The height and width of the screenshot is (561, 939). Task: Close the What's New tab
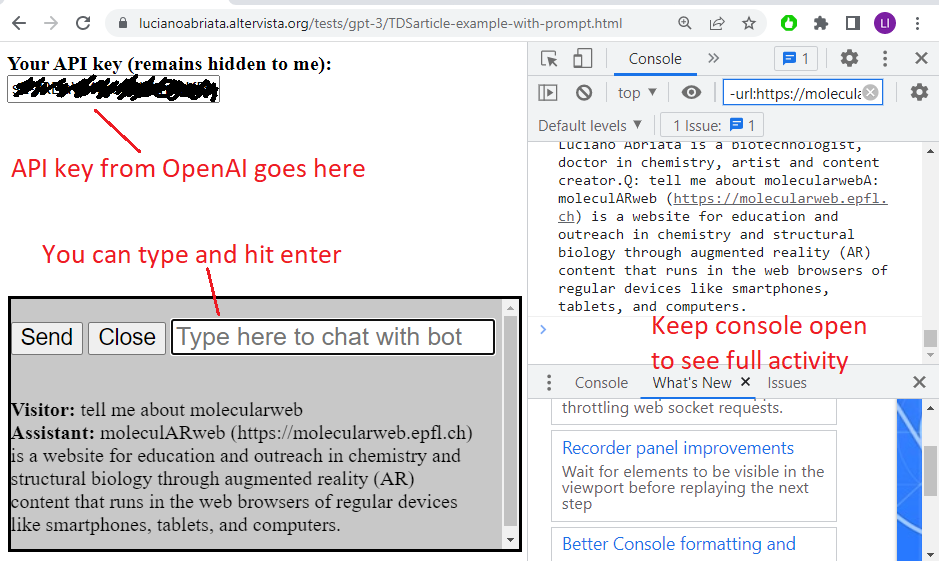click(x=746, y=381)
